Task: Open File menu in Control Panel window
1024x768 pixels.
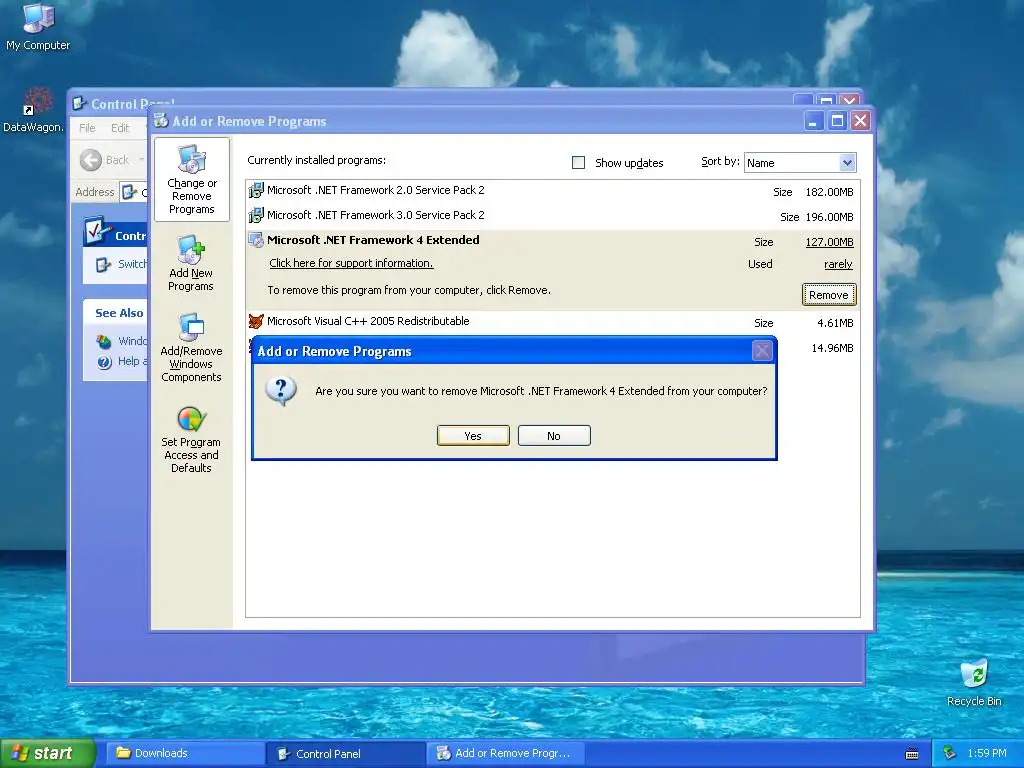Action: click(x=87, y=128)
